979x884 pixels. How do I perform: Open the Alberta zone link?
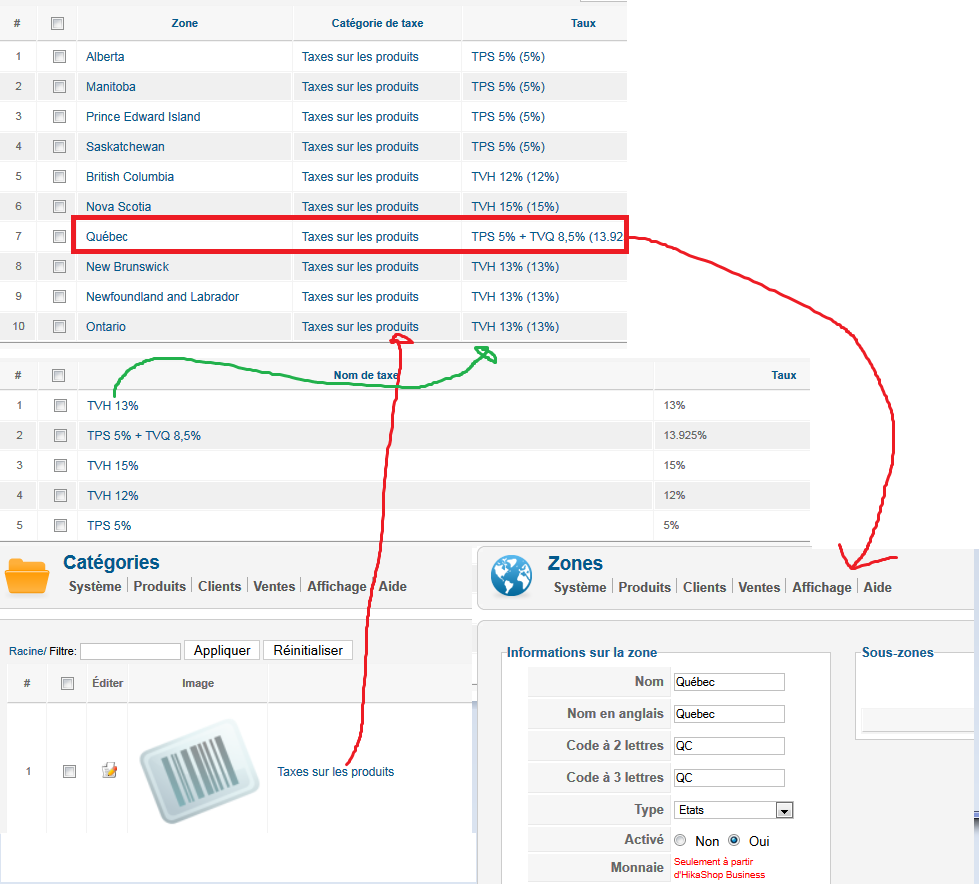[105, 57]
